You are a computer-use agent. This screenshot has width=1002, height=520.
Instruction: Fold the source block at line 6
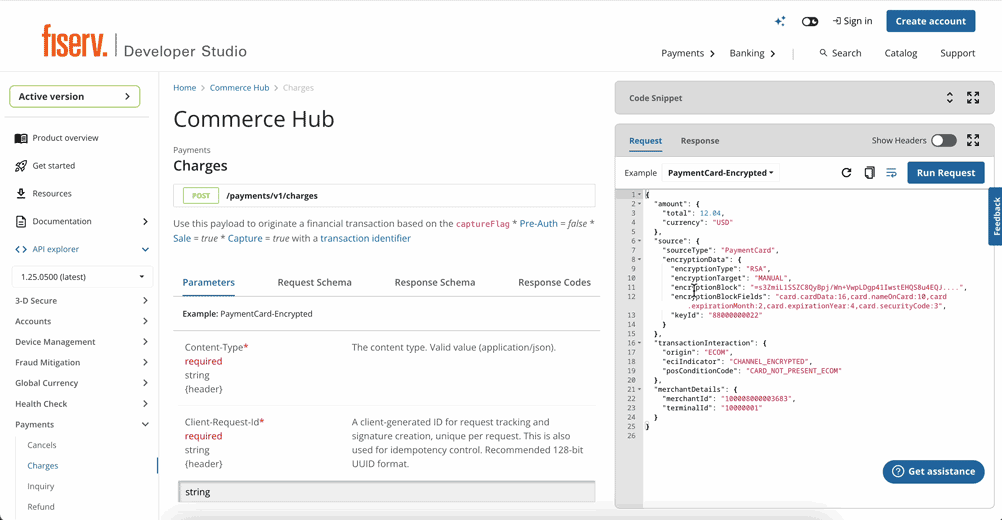640,241
